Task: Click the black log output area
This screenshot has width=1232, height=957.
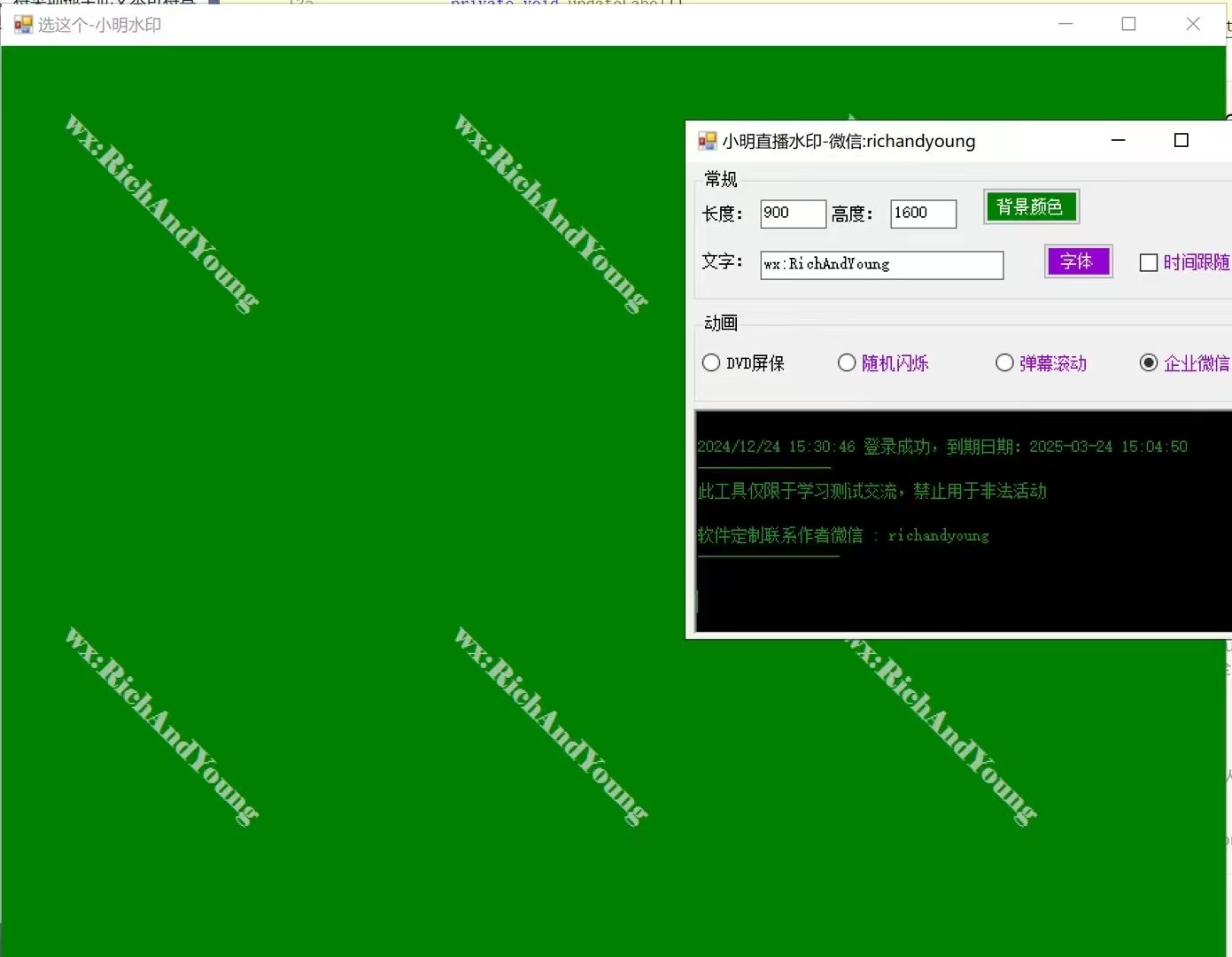Action: [x=961, y=585]
